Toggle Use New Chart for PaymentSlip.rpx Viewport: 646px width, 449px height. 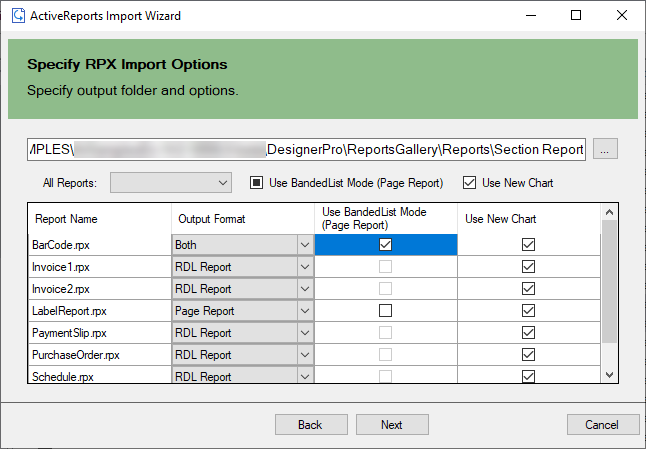point(528,333)
